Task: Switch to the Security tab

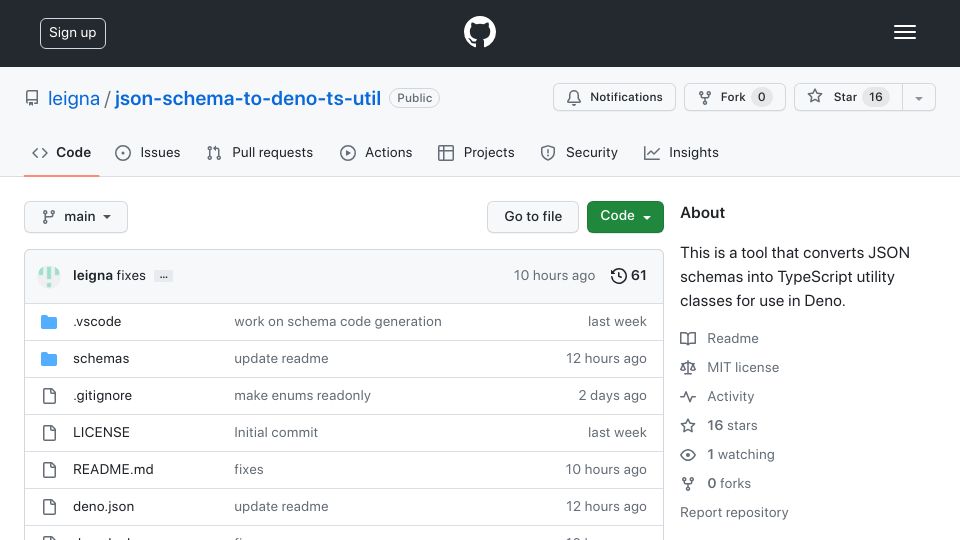Action: 579,152
